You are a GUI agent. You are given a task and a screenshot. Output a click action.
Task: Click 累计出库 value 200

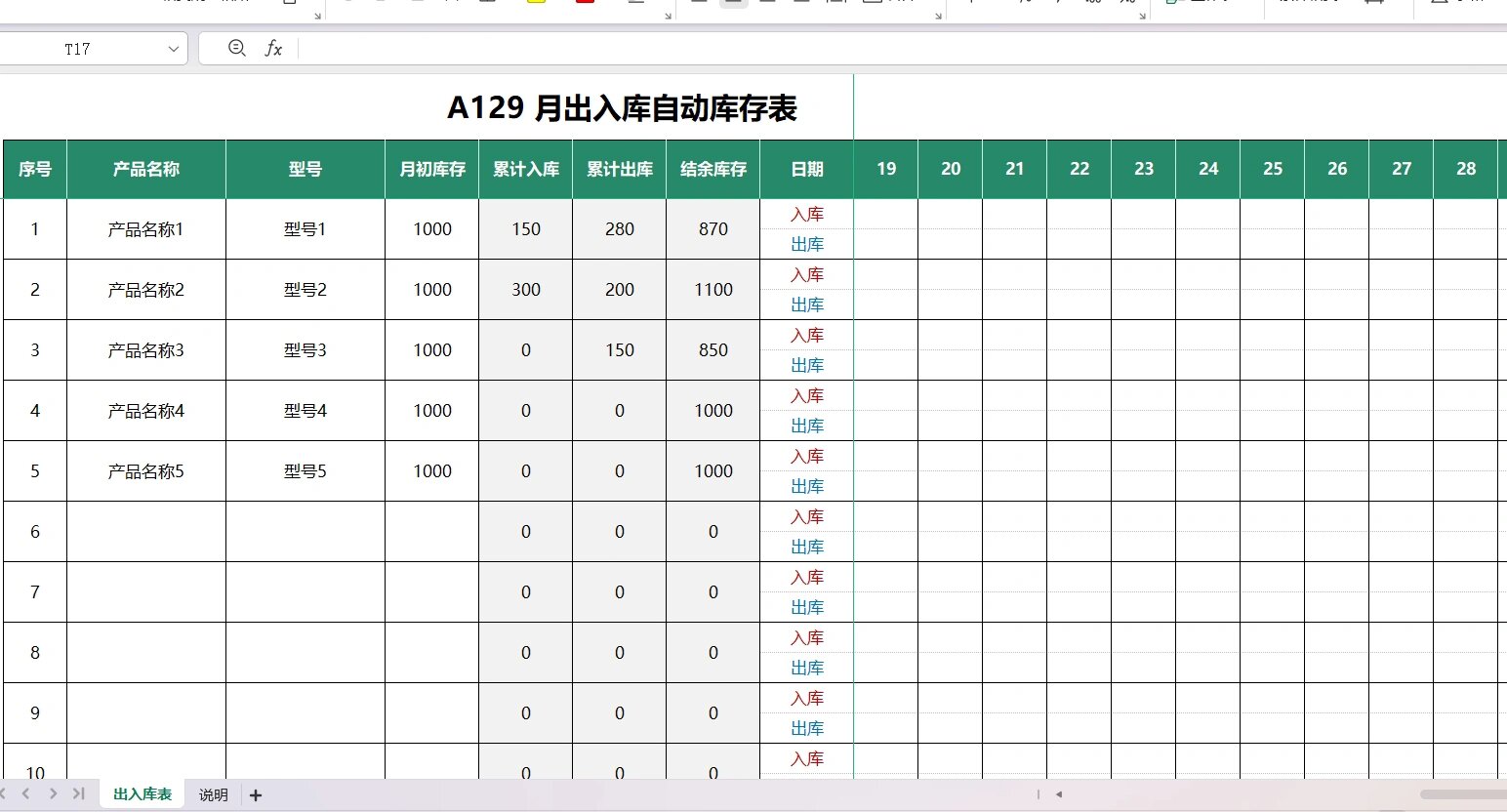[620, 290]
